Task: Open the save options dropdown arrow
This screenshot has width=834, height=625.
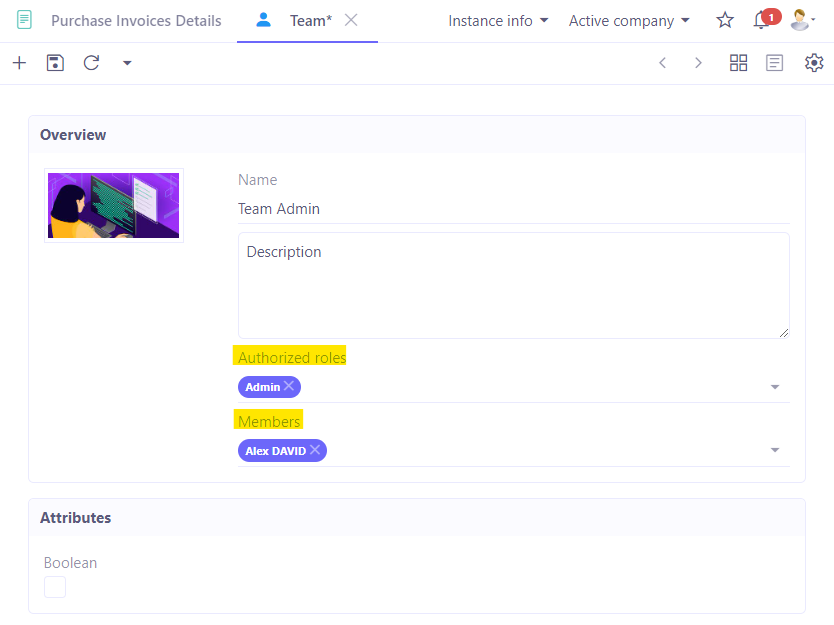Action: point(126,62)
